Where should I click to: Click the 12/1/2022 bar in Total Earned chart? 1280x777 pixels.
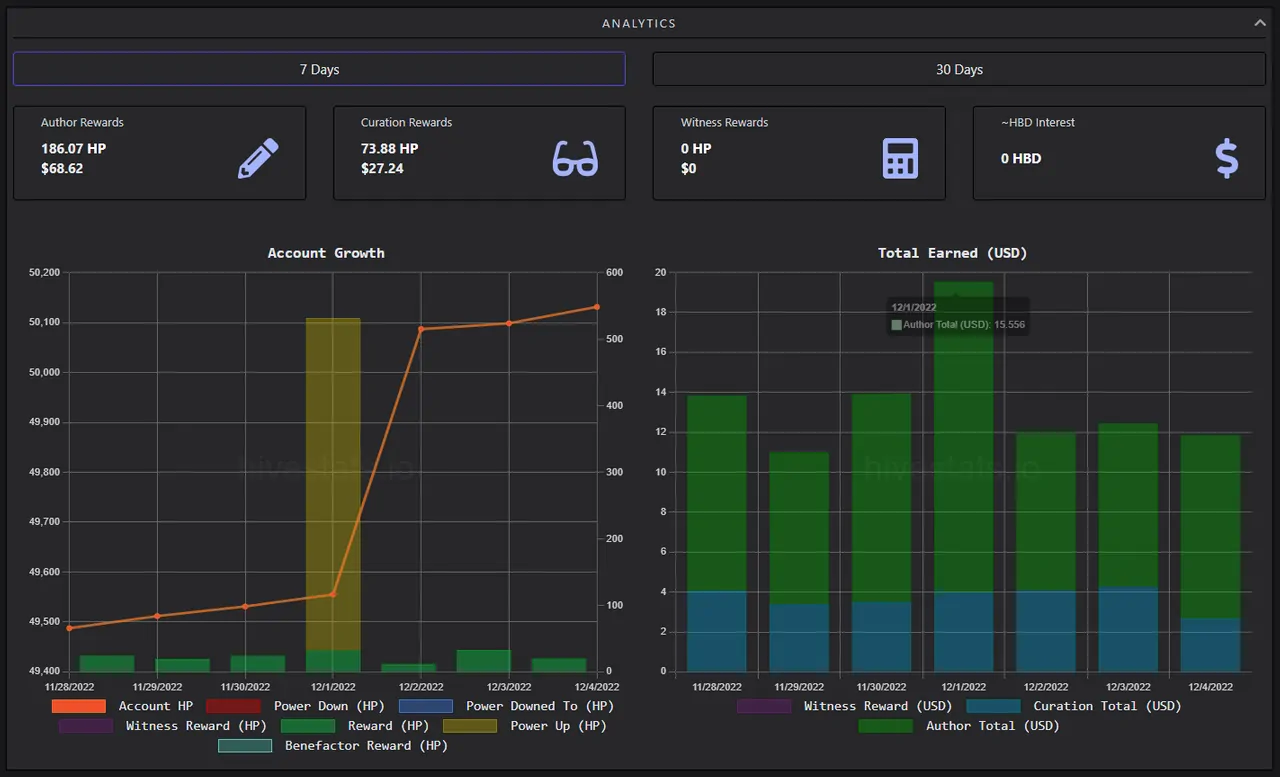coord(964,476)
